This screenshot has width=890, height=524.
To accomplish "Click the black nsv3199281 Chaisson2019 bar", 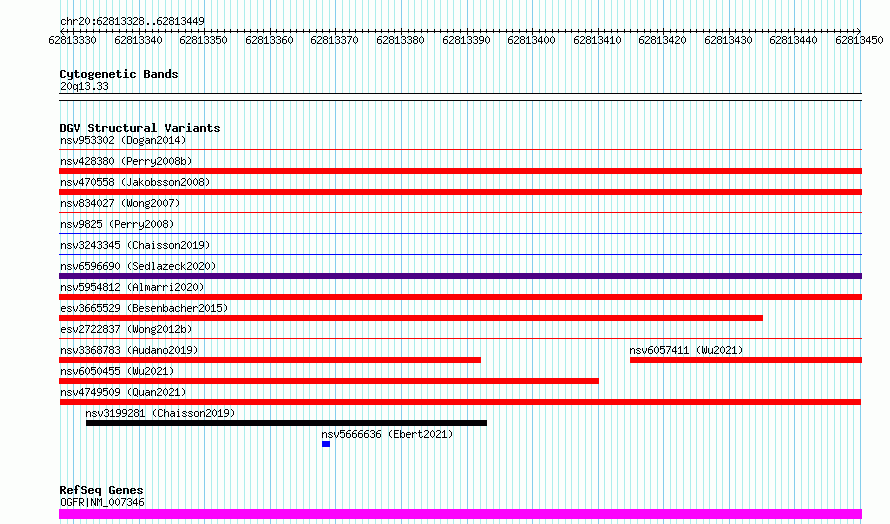I will (286, 423).
